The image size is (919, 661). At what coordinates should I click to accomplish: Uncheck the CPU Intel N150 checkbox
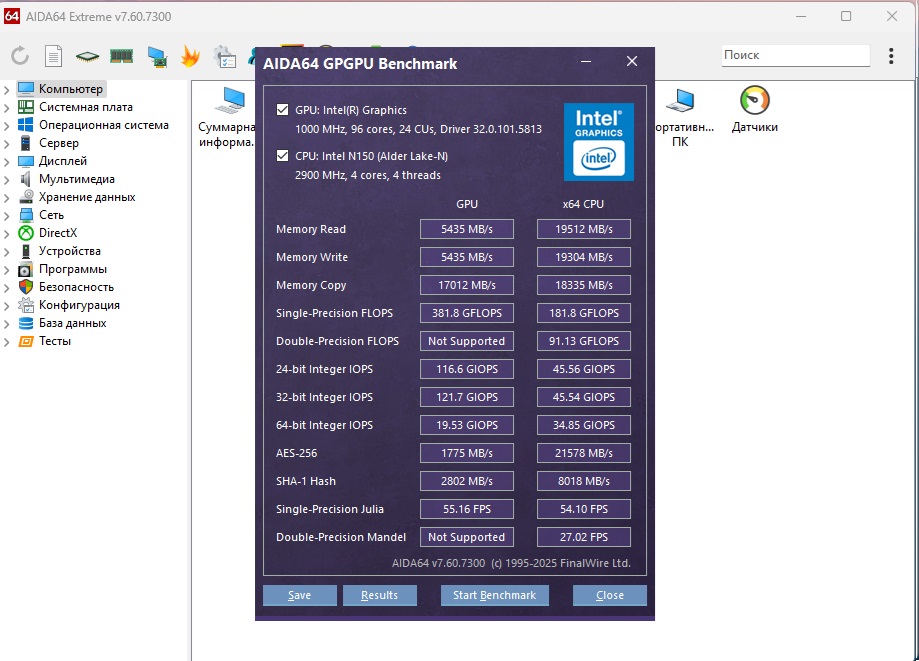(x=282, y=156)
